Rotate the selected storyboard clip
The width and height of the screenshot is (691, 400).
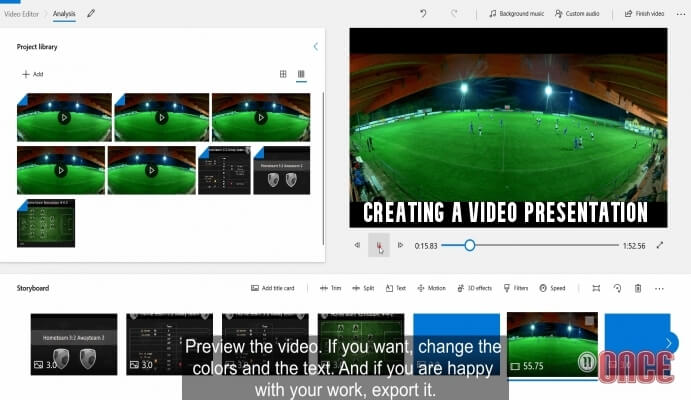pyautogui.click(x=617, y=288)
